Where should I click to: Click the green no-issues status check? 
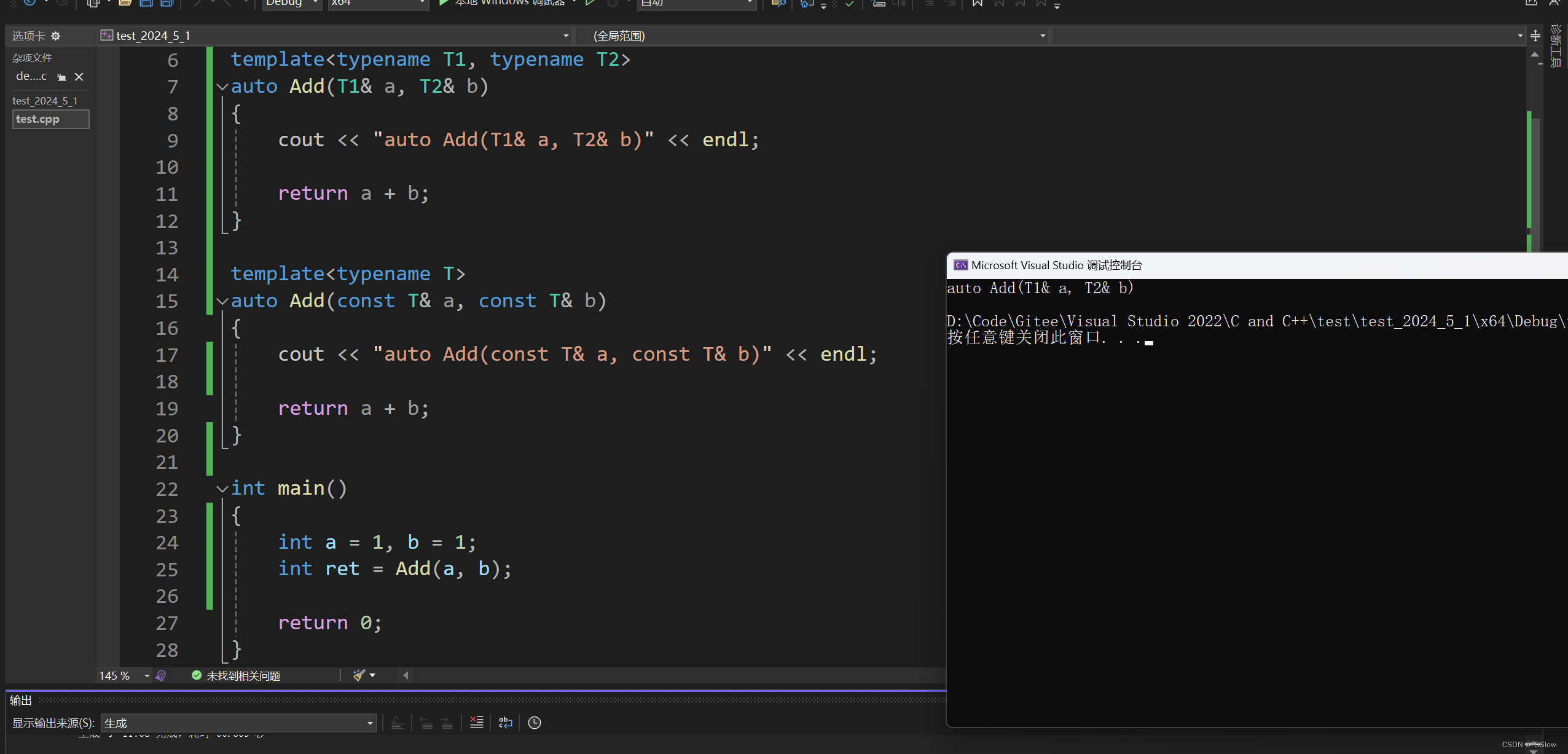pyautogui.click(x=197, y=675)
